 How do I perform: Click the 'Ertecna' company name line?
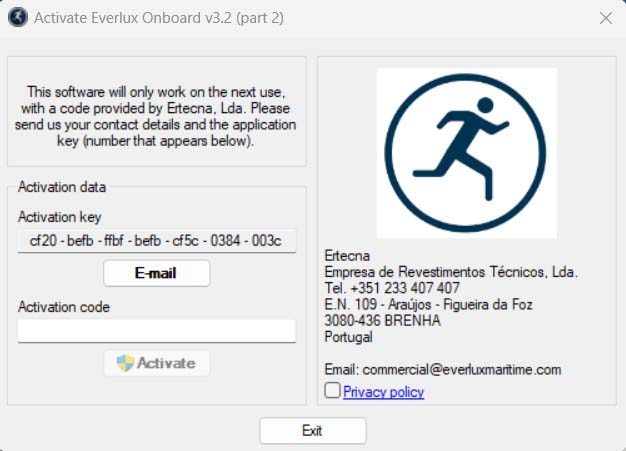tap(347, 255)
